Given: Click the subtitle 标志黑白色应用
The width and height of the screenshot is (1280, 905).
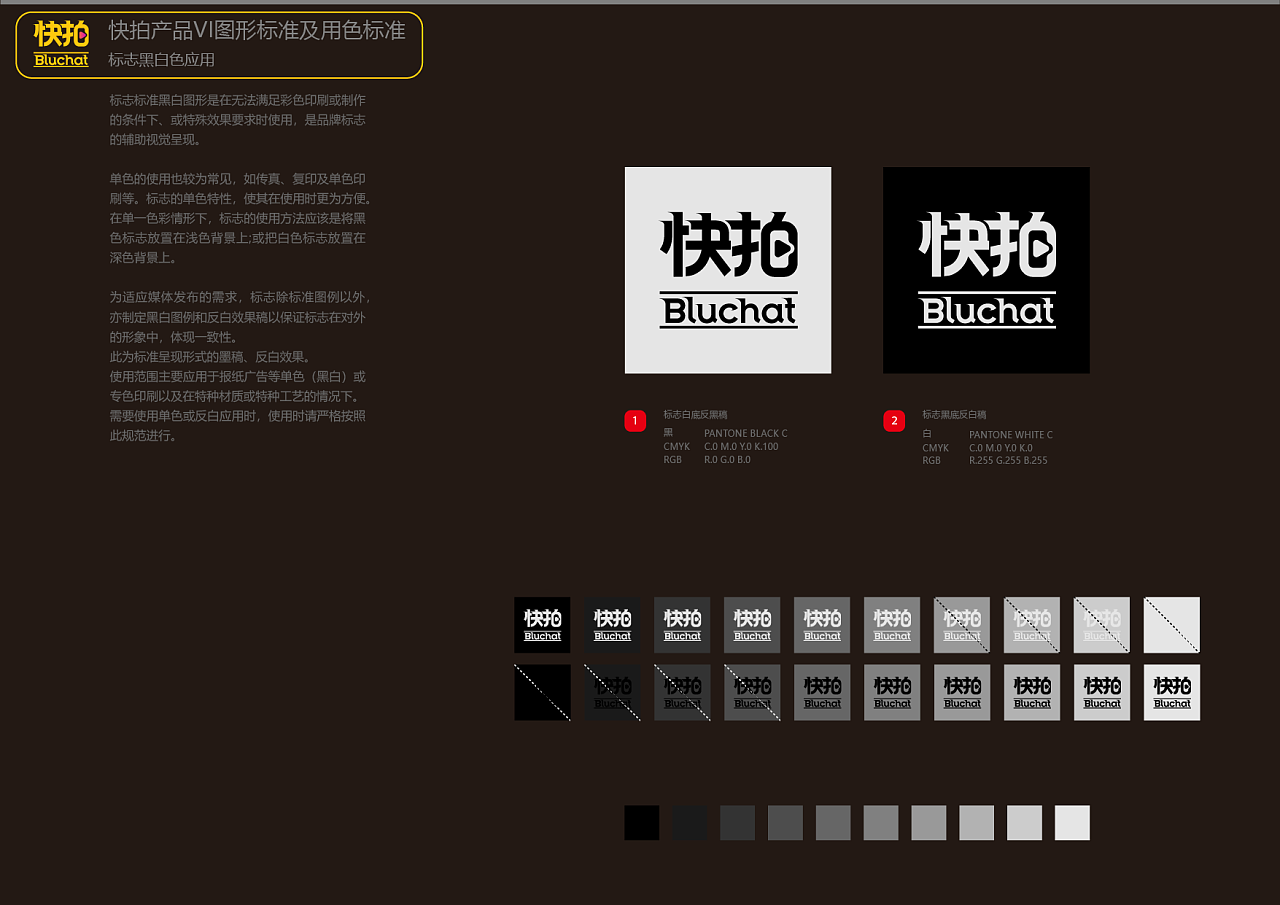Looking at the screenshot, I should click(x=162, y=60).
